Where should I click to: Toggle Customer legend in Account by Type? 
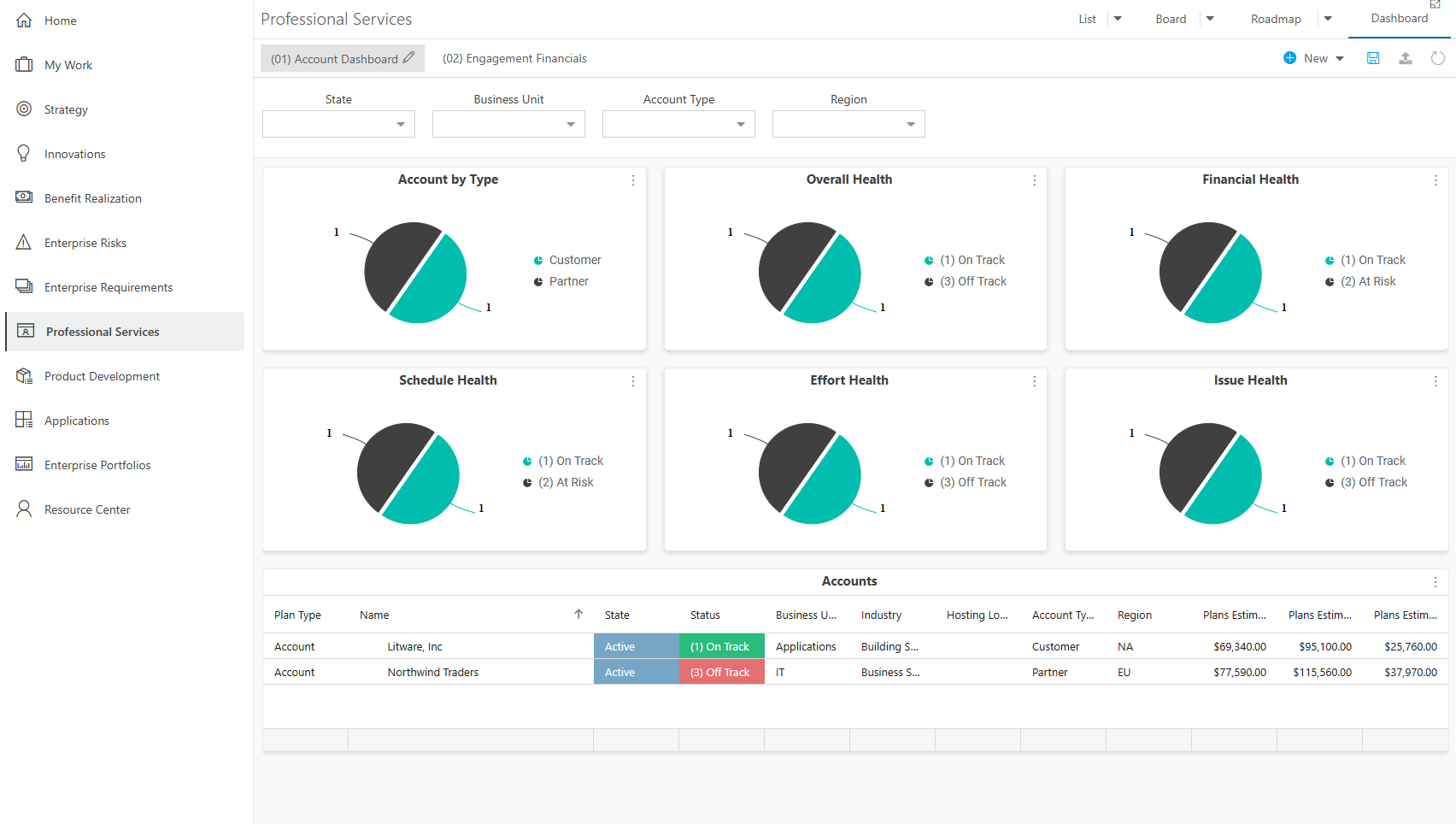[x=567, y=260]
